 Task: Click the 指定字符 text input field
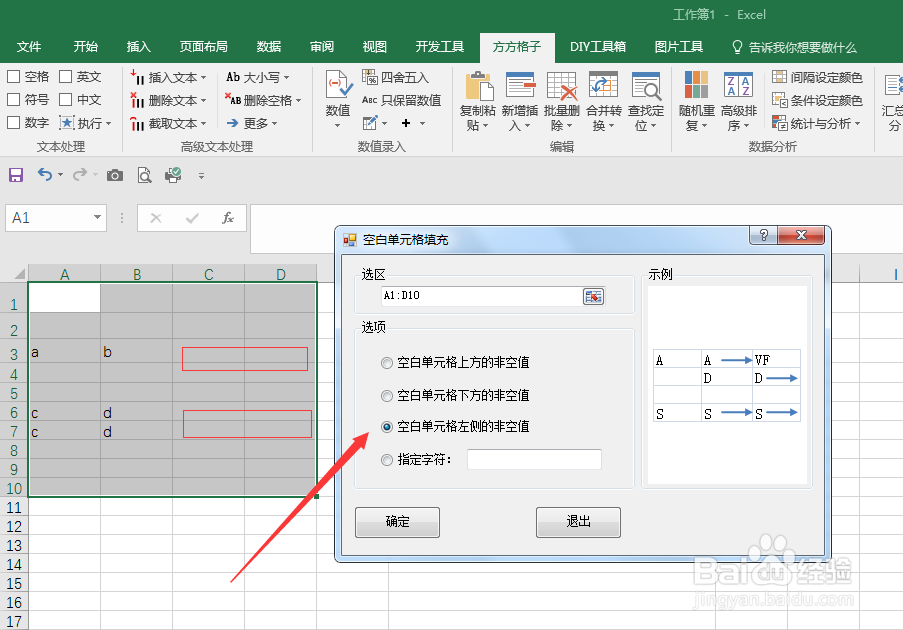pos(534,460)
